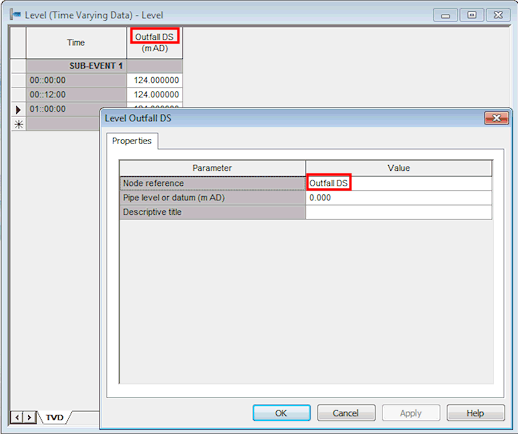The width and height of the screenshot is (518, 434).
Task: Click the current-row arrow marker at 01::00:00
Action: pos(18,109)
